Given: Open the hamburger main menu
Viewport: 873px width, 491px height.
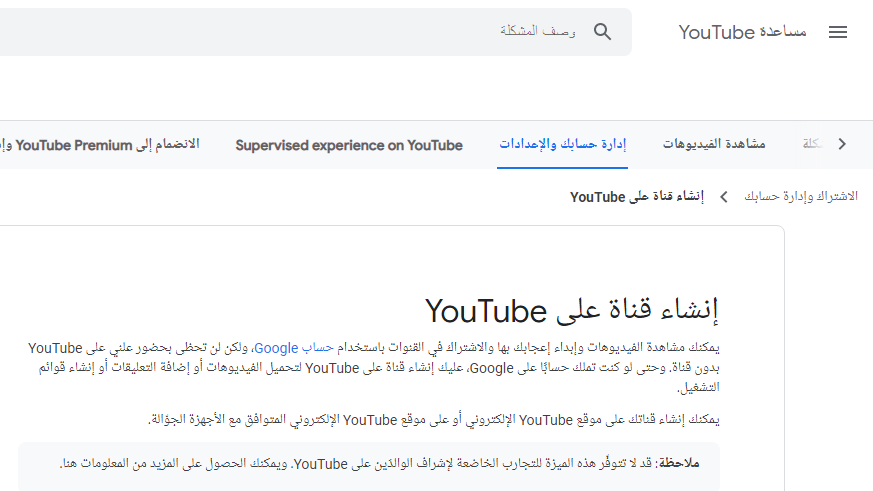Looking at the screenshot, I should click(x=837, y=32).
